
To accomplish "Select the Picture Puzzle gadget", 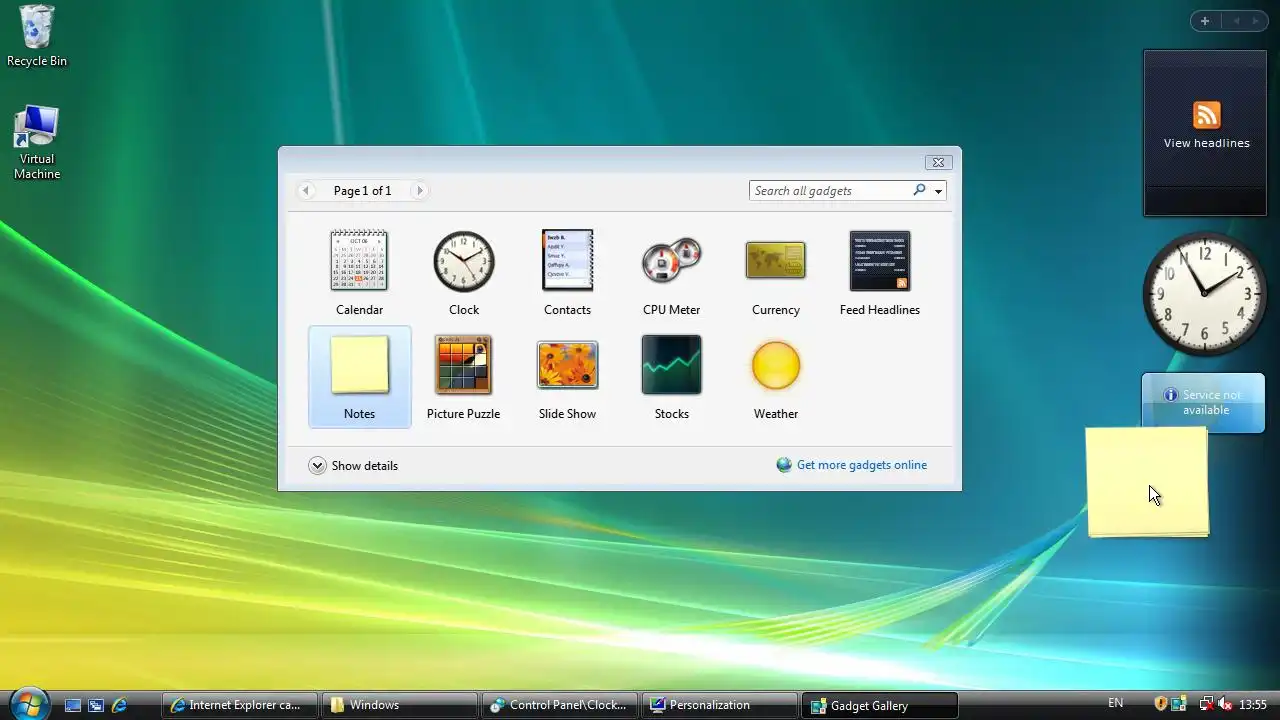I will pos(463,377).
